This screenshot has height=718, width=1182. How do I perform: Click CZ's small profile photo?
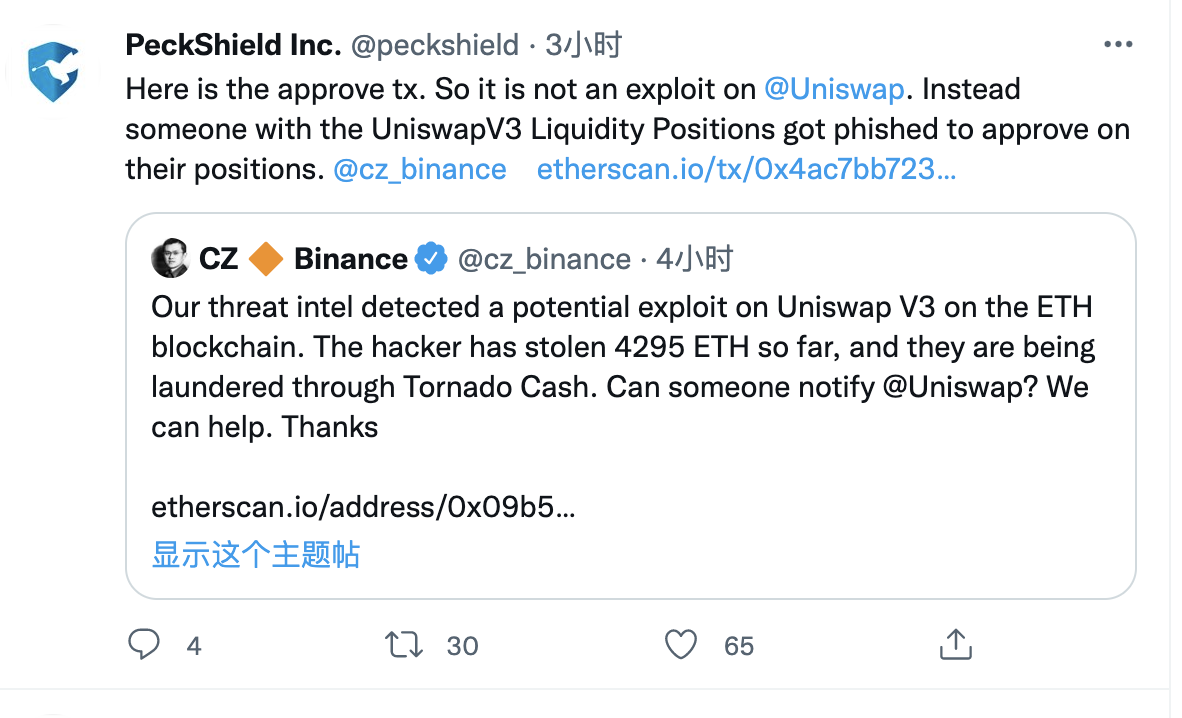(170, 259)
